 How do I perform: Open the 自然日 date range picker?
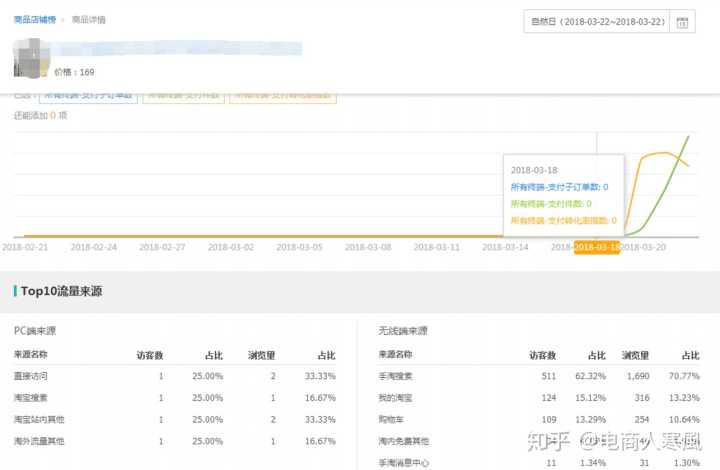pyautogui.click(x=598, y=22)
